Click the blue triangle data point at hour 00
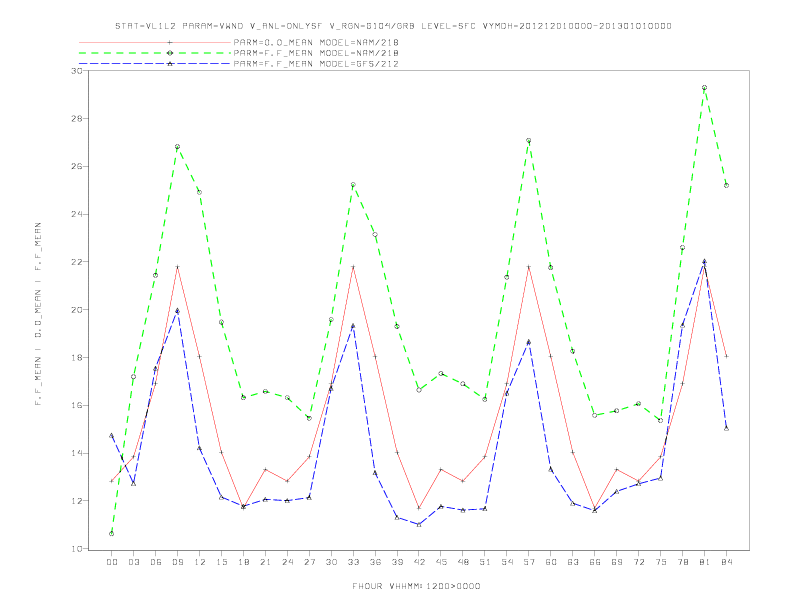This screenshot has height=612, width=792. pyautogui.click(x=112, y=435)
